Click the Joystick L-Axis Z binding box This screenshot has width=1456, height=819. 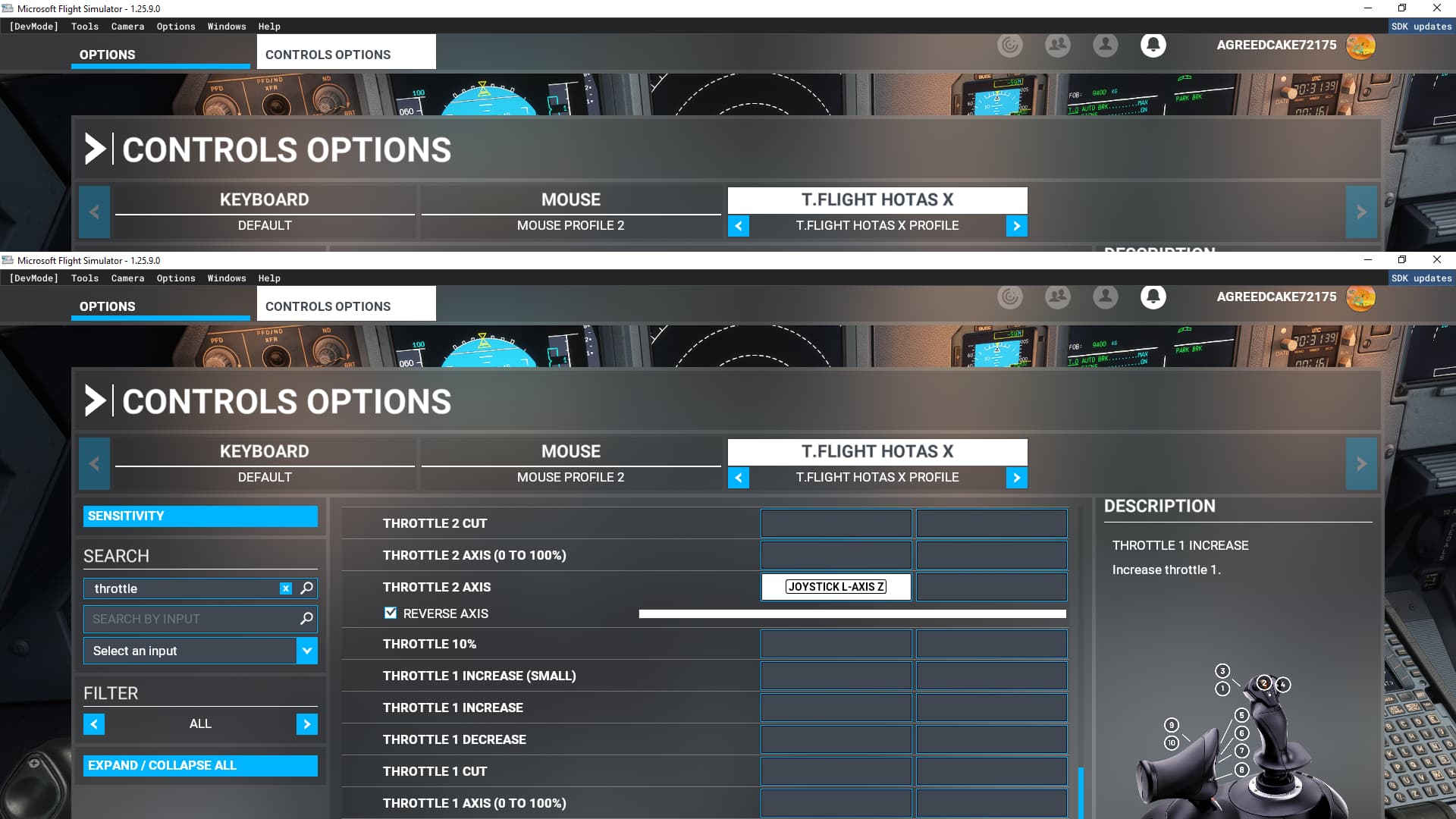(x=836, y=587)
